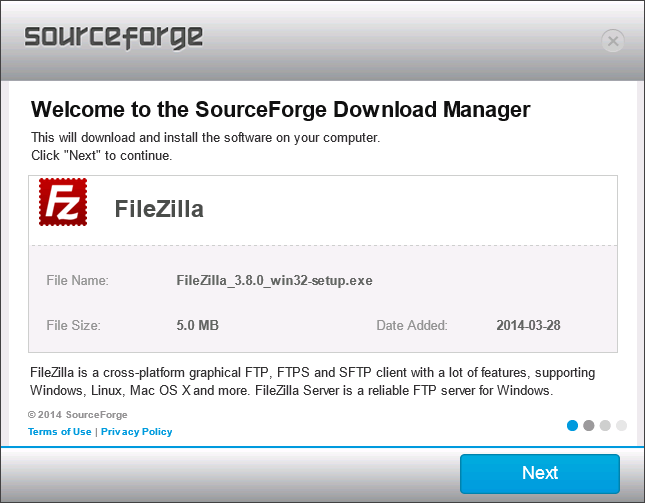Open the Privacy Policy link

(137, 431)
